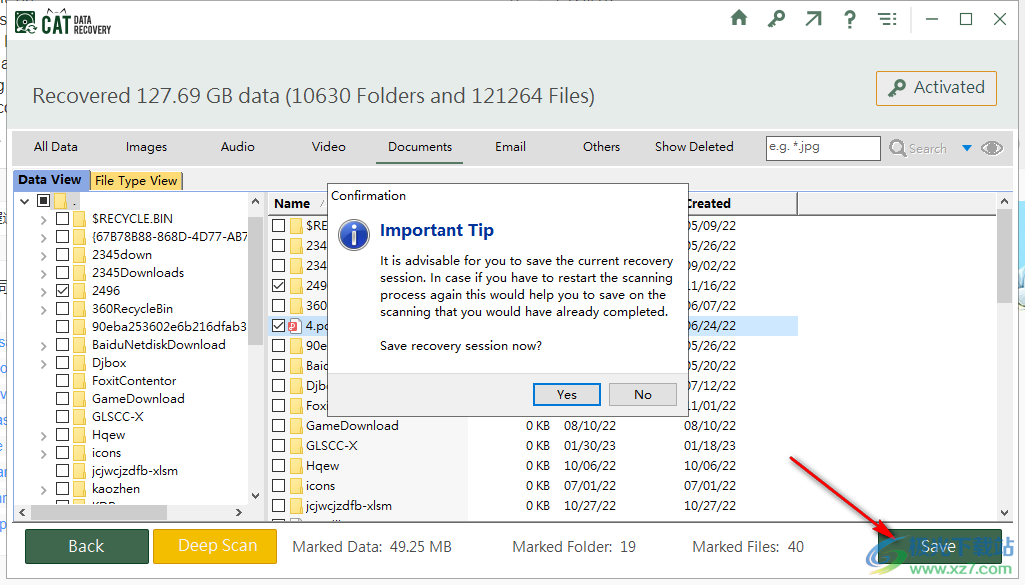Click the FoxitContentor folder icon in tree
This screenshot has height=585, width=1025.
tap(80, 380)
